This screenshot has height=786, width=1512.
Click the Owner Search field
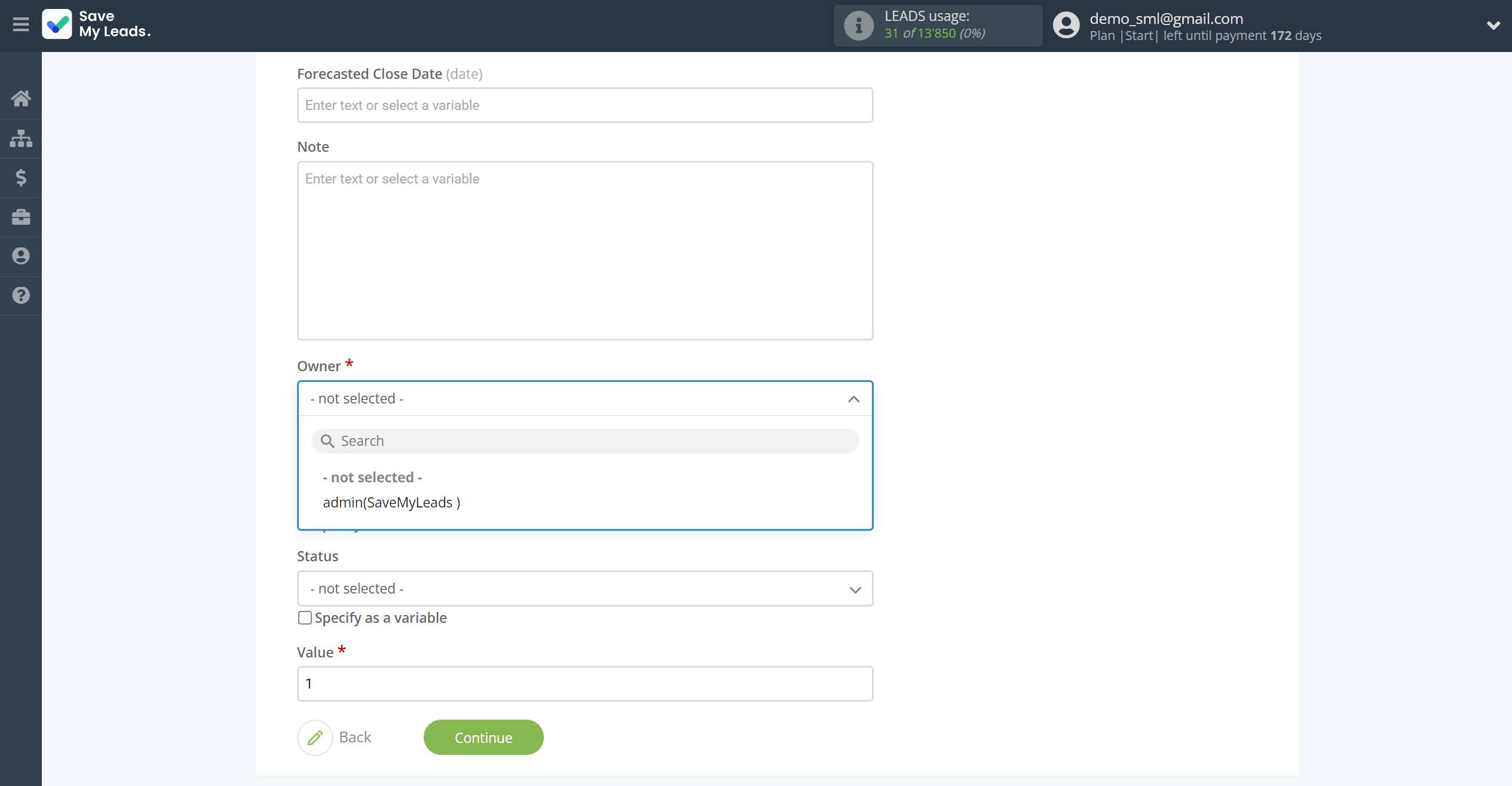(585, 441)
